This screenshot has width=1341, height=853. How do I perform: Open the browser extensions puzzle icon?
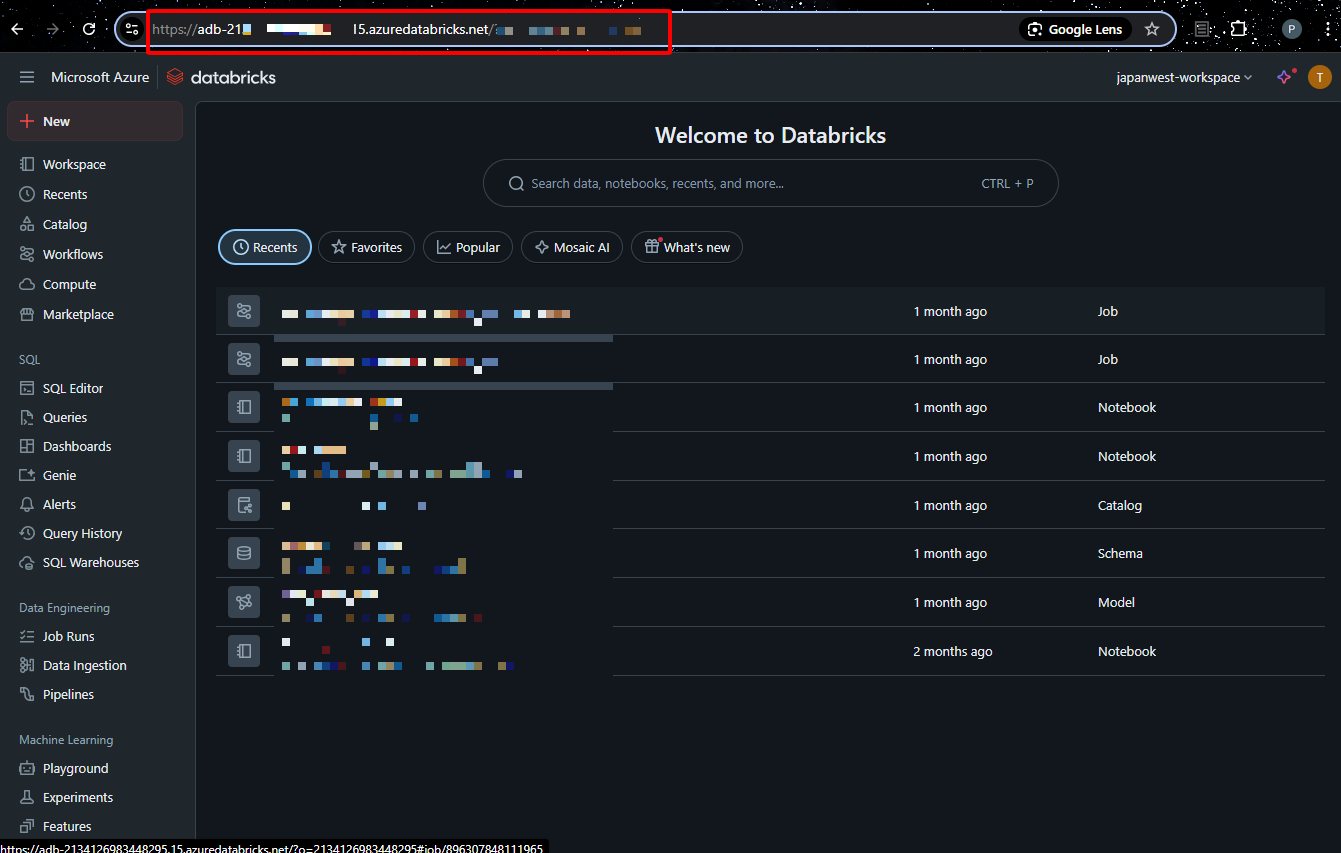pos(1239,29)
